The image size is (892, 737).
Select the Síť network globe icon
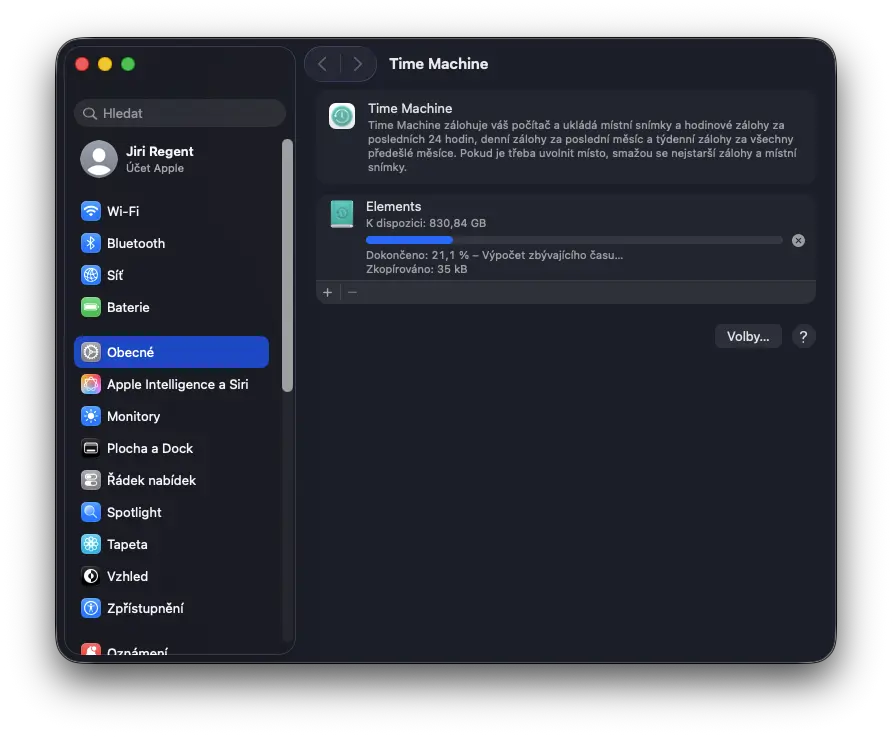pos(91,275)
